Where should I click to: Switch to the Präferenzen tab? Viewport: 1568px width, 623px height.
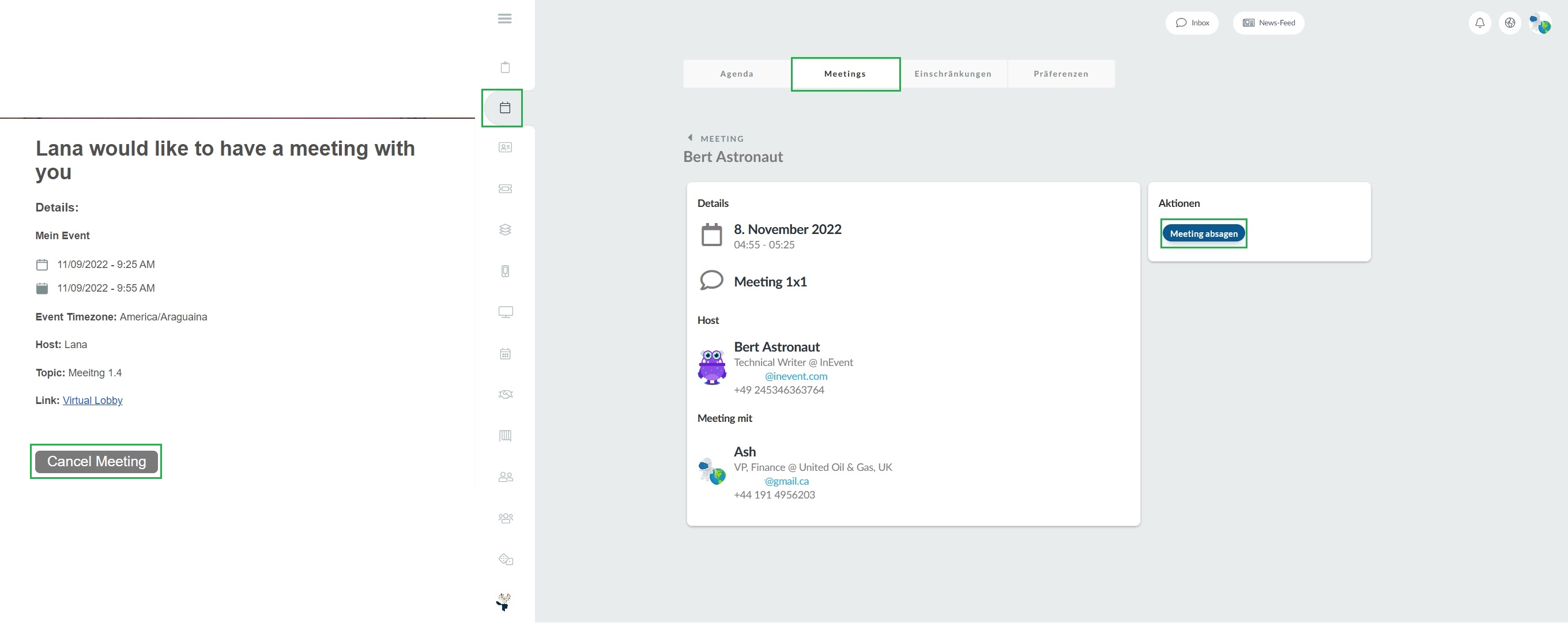point(1061,74)
